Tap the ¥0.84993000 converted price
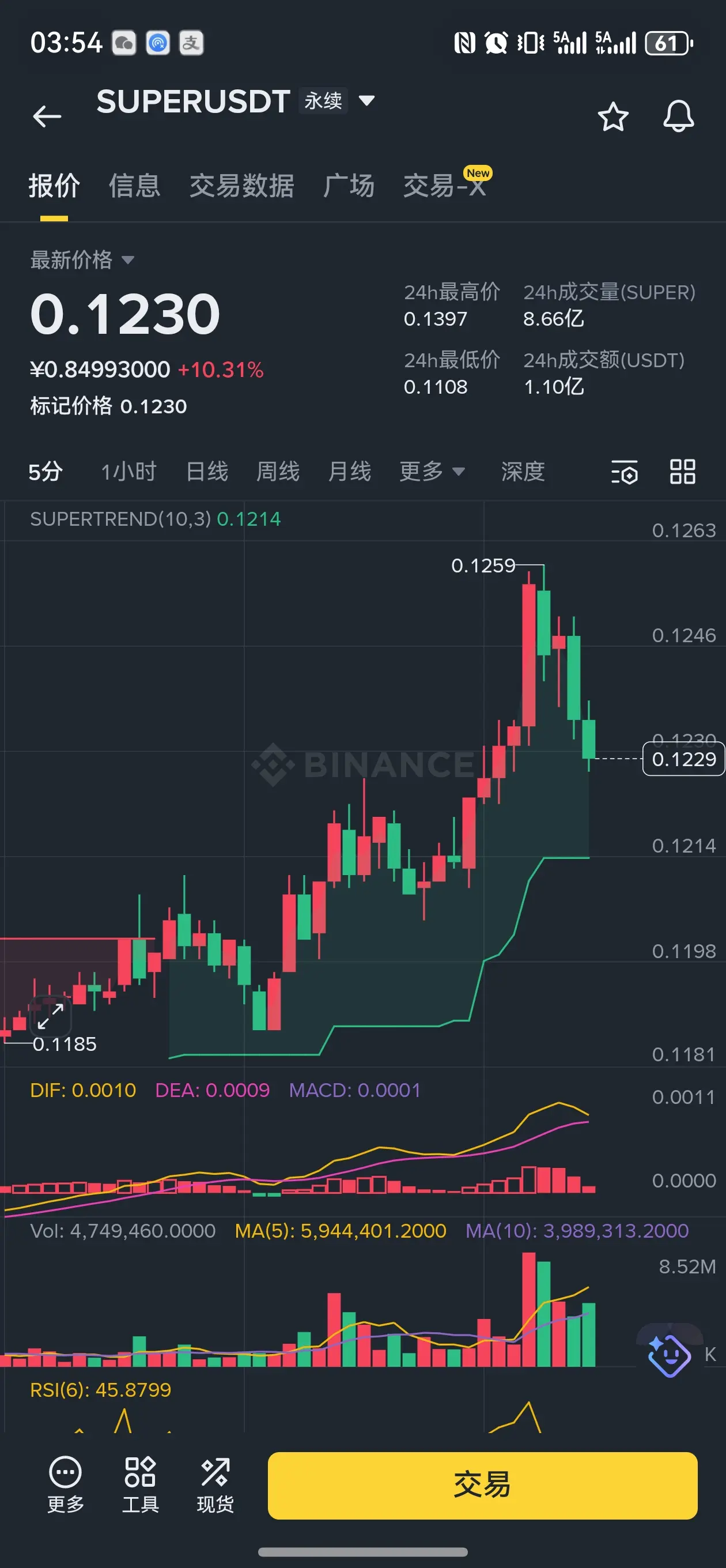This screenshot has width=726, height=1568. (100, 370)
